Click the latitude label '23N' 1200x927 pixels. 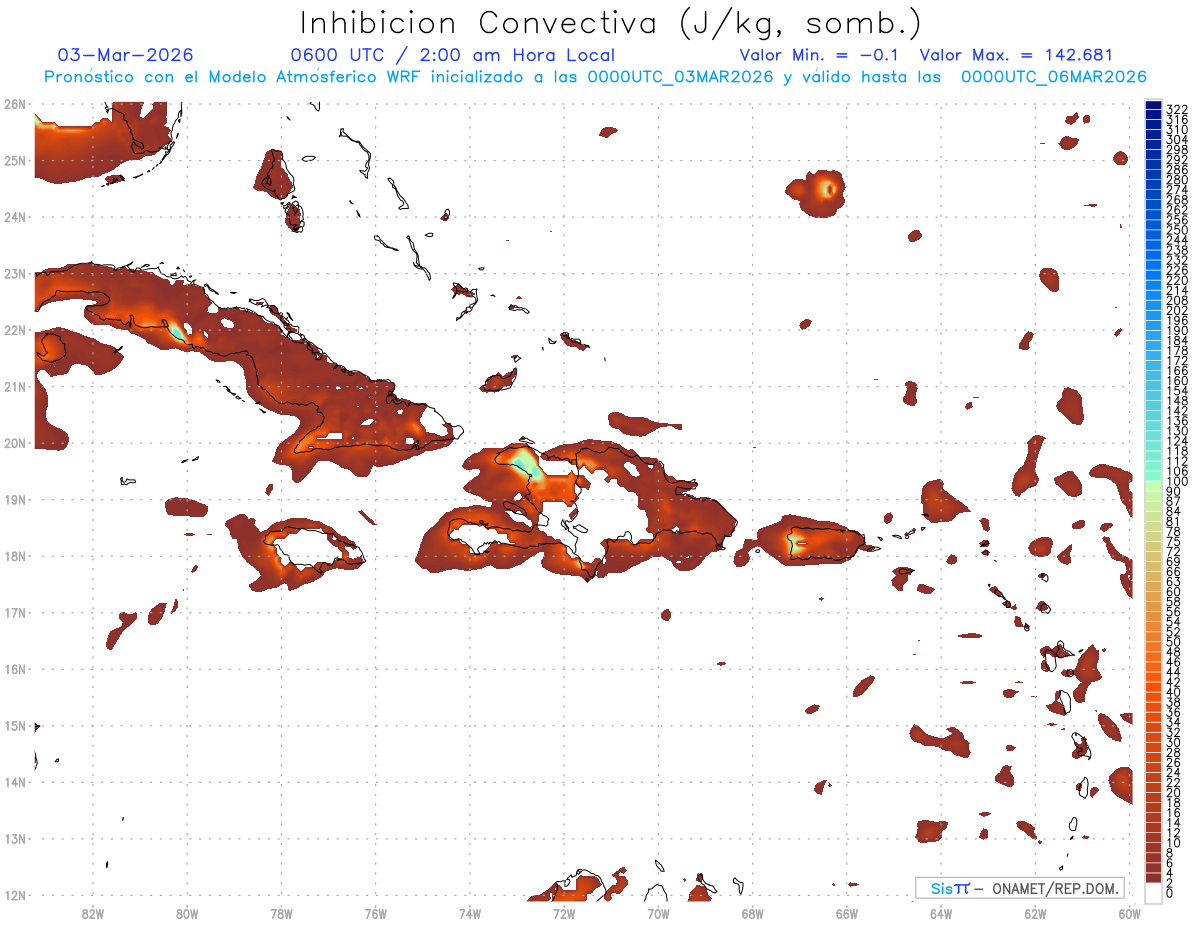(x=14, y=273)
